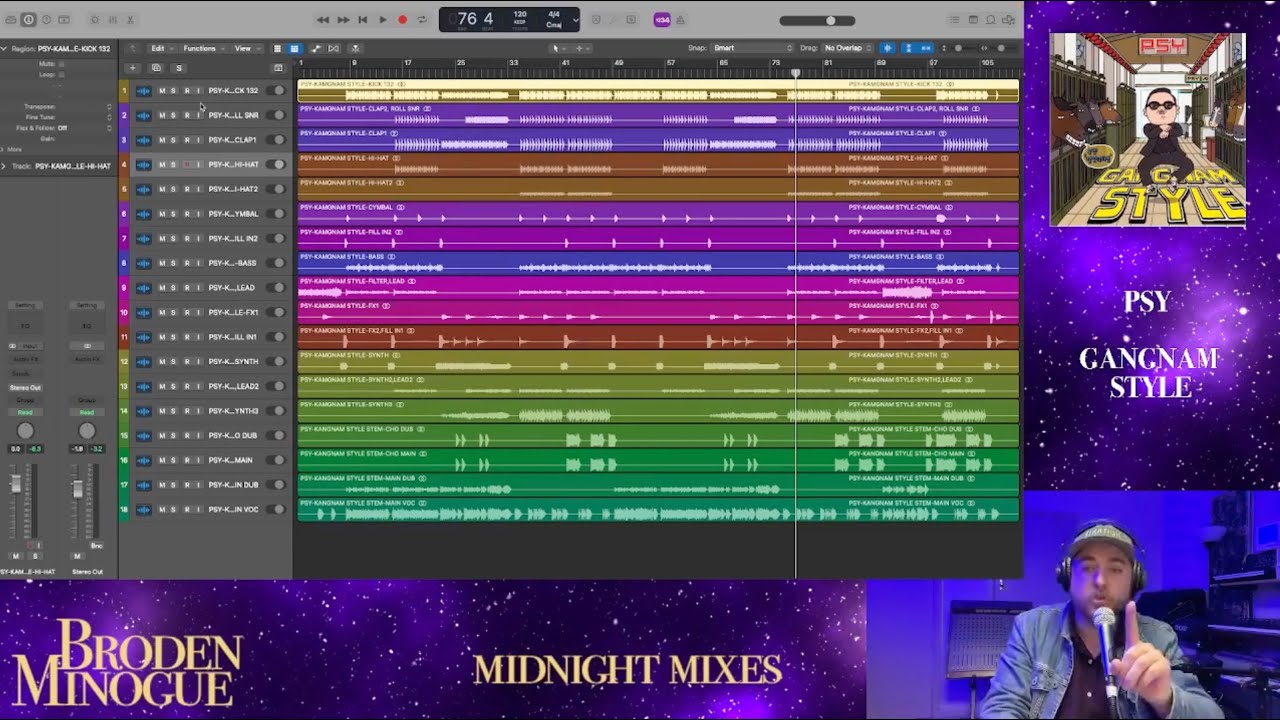Expand the Track inspector disclosure triangle
This screenshot has width=1280, height=720.
click(x=4, y=166)
